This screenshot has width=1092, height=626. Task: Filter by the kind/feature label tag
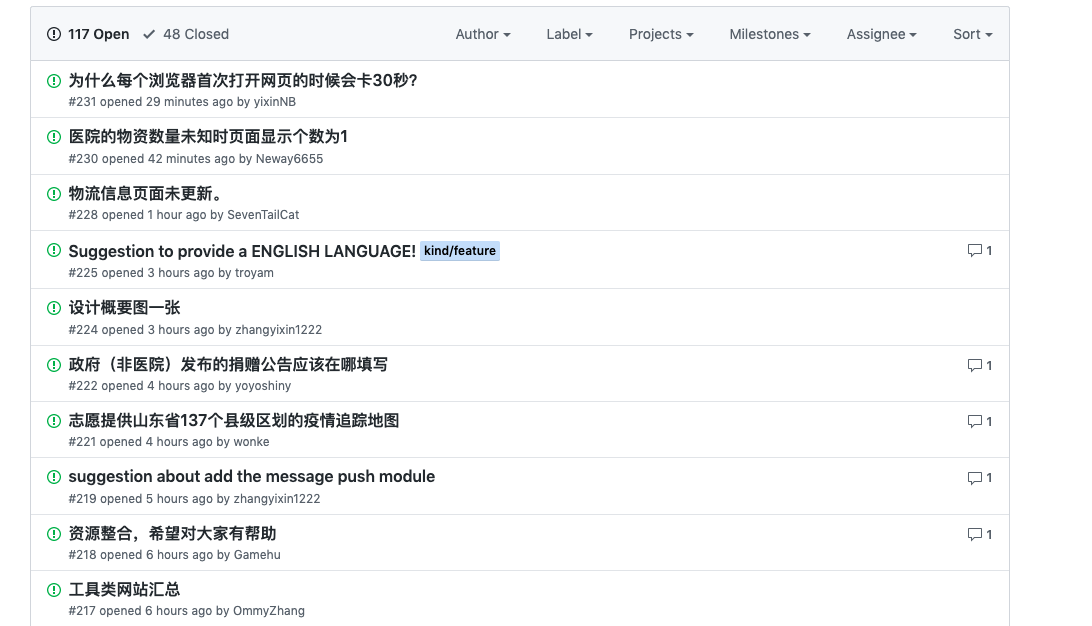[x=459, y=251]
